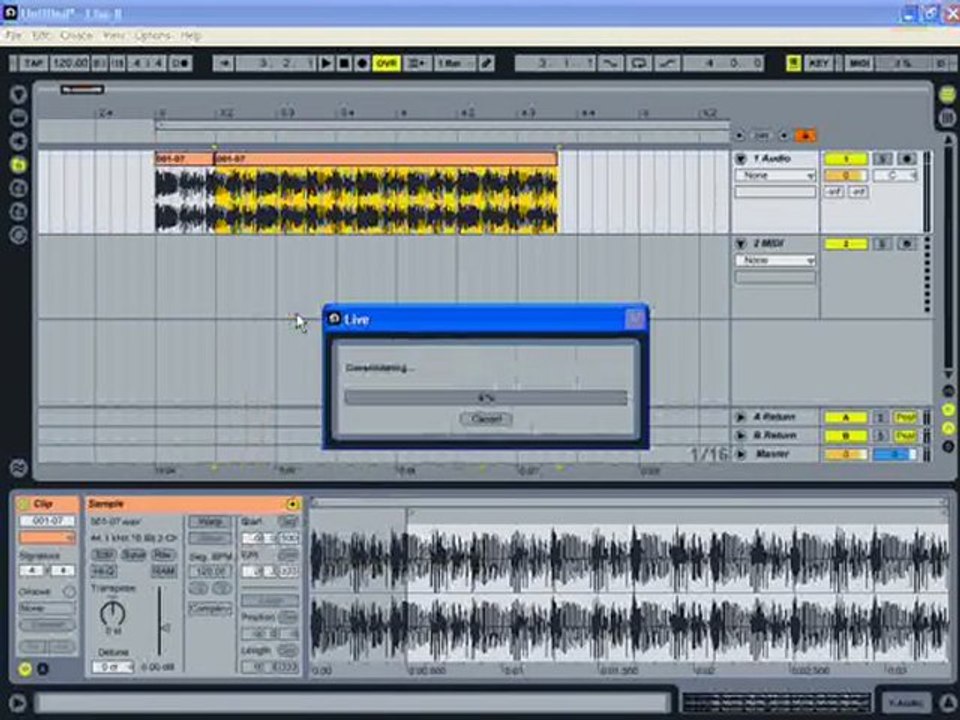Click the Follow button in transport
The height and width of the screenshot is (720, 960).
coord(224,63)
